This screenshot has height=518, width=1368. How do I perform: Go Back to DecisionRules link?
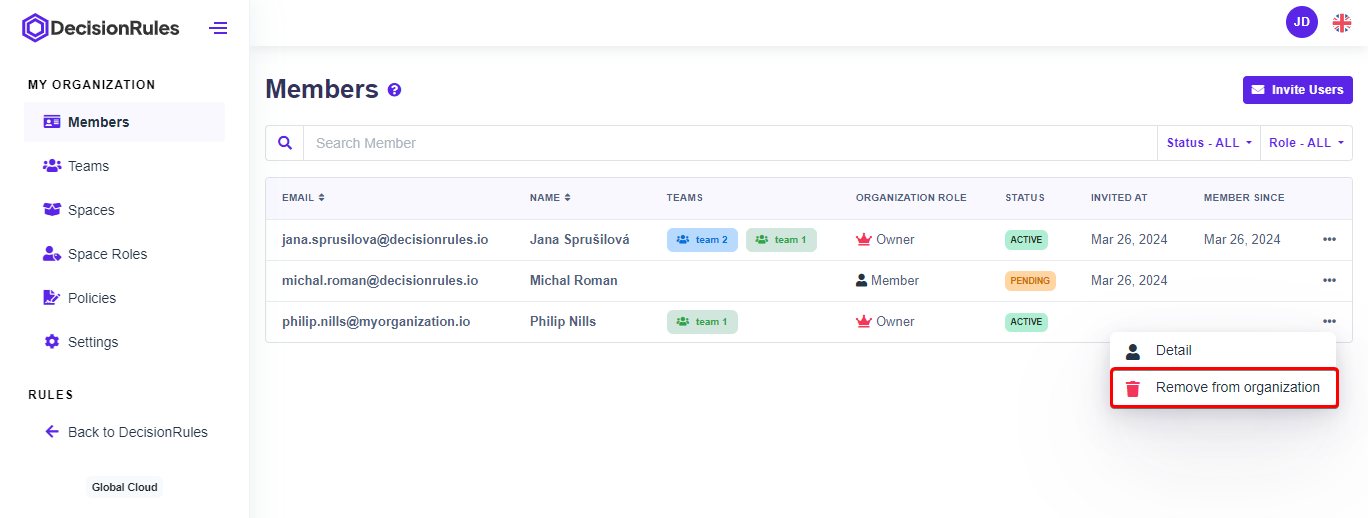pyautogui.click(x=137, y=432)
